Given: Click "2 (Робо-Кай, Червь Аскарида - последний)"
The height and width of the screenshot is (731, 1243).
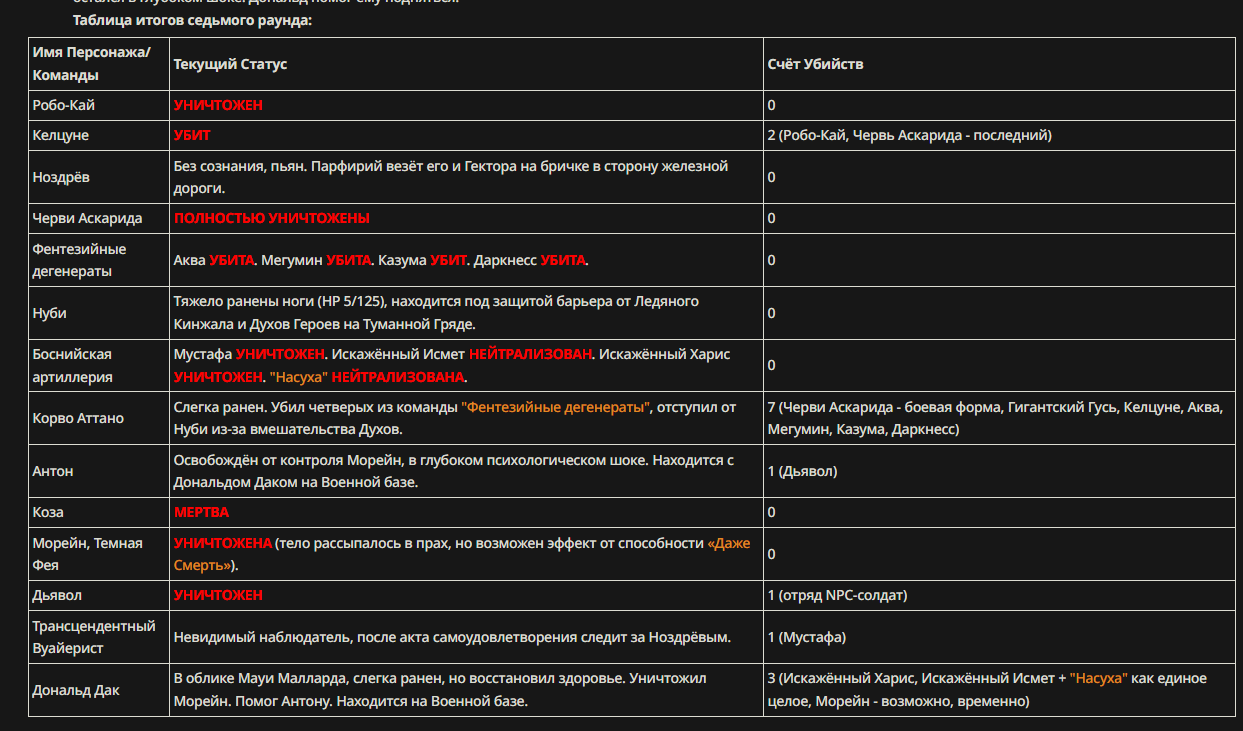Looking at the screenshot, I should (910, 135).
